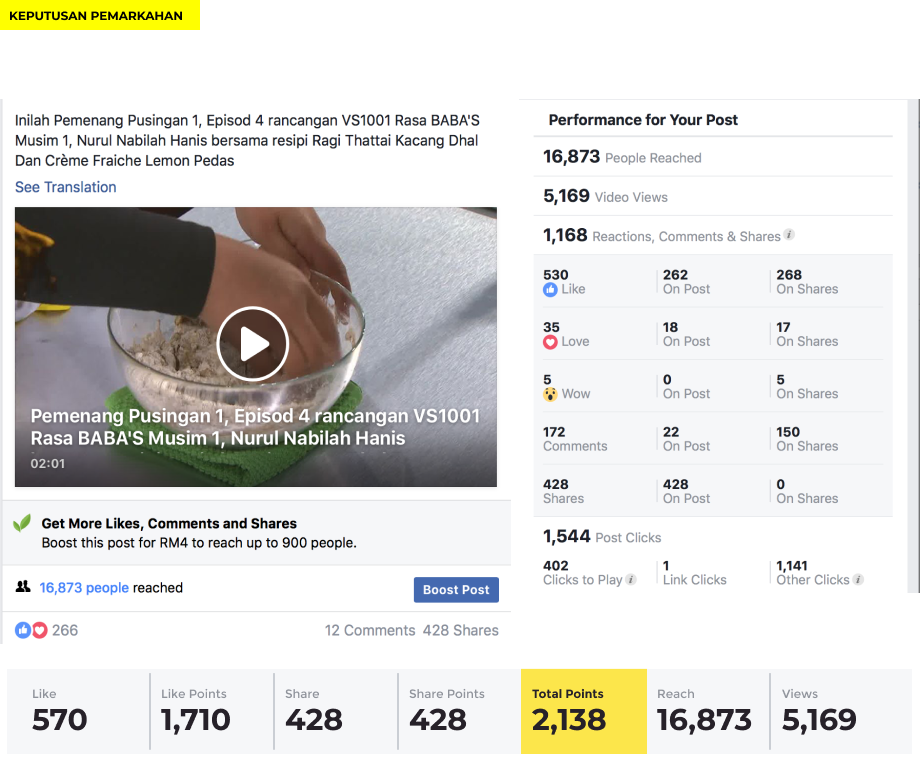
Task: Click the KEPUTUSAN PEMARKAHAN yellow header label
Action: coord(96,16)
